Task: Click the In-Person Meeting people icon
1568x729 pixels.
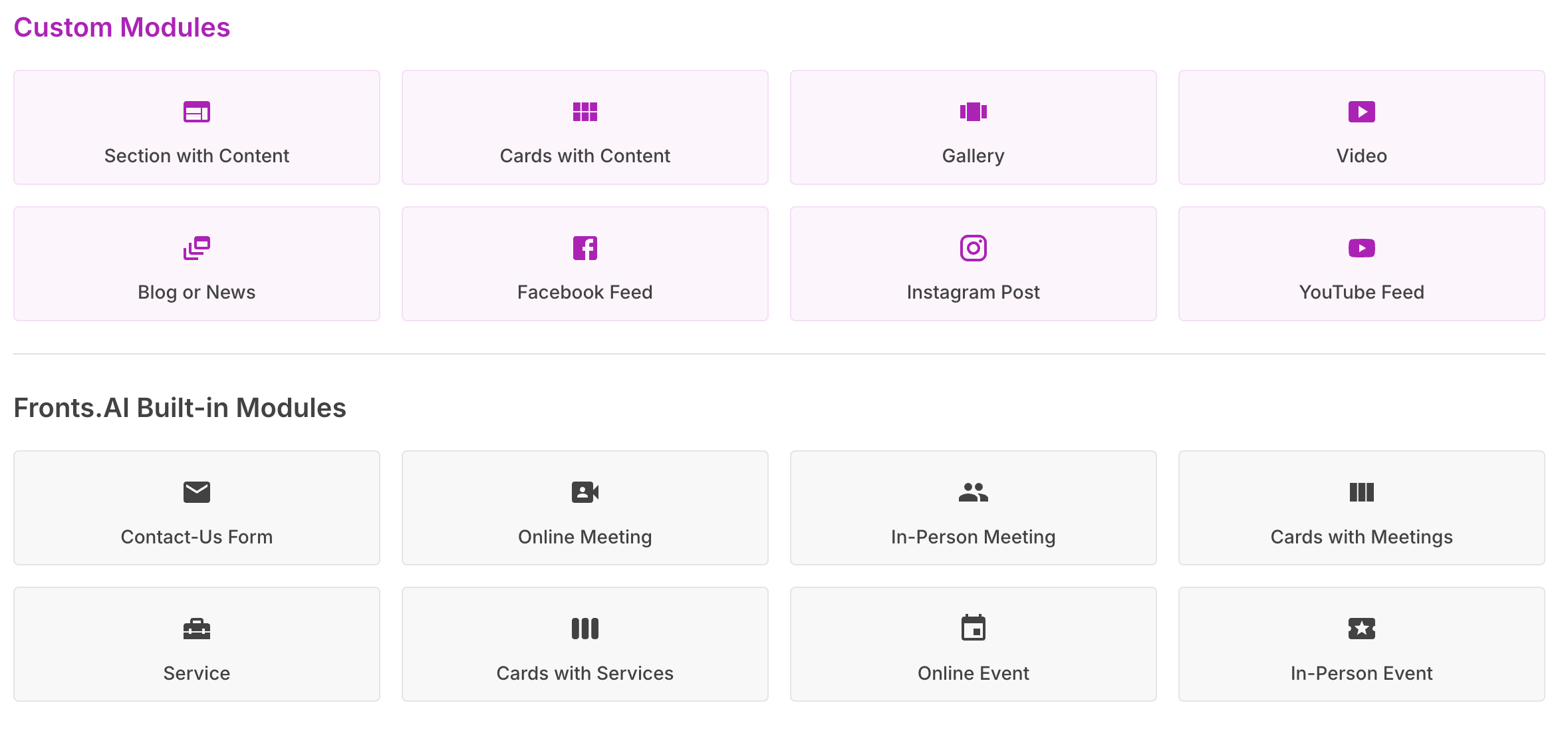Action: [973, 492]
